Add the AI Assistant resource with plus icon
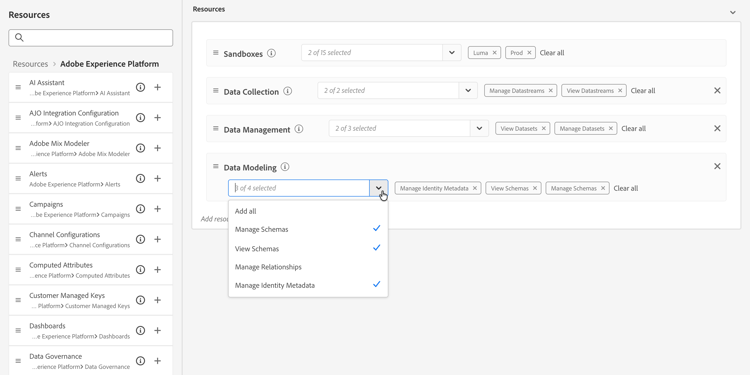This screenshot has height=375, width=750. pos(157,87)
